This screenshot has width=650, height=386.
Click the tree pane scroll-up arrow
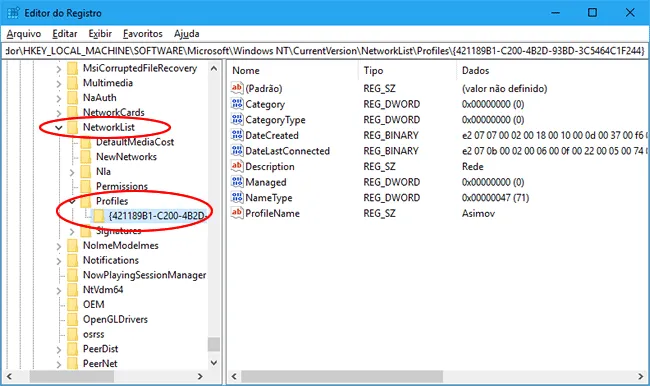click(214, 68)
